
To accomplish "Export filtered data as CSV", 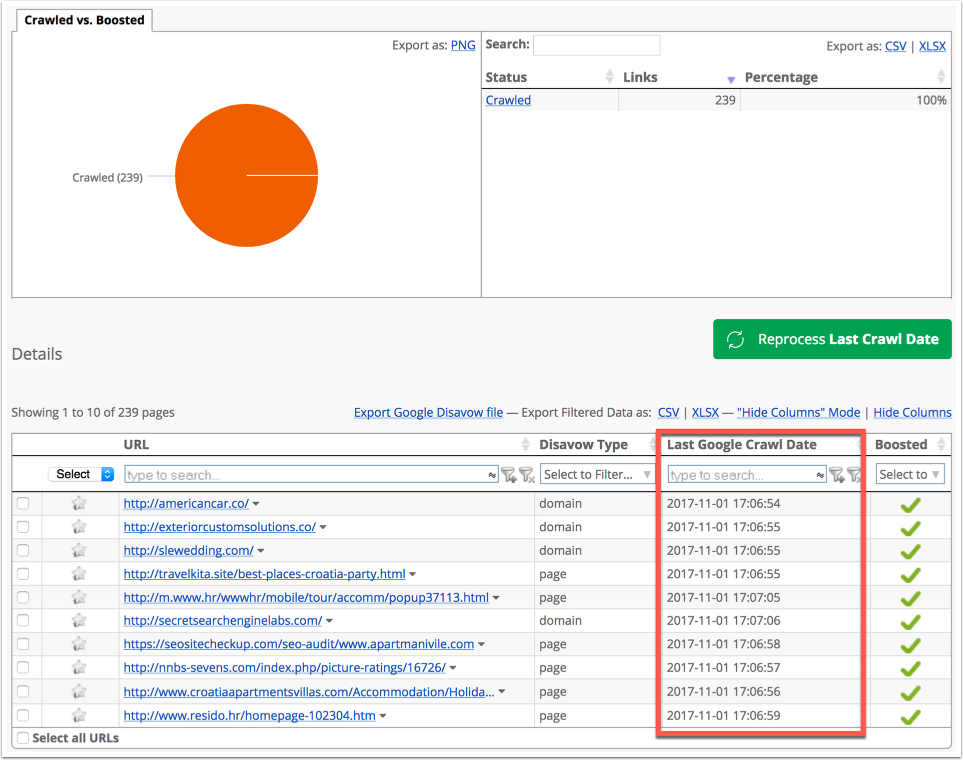I will [x=668, y=412].
